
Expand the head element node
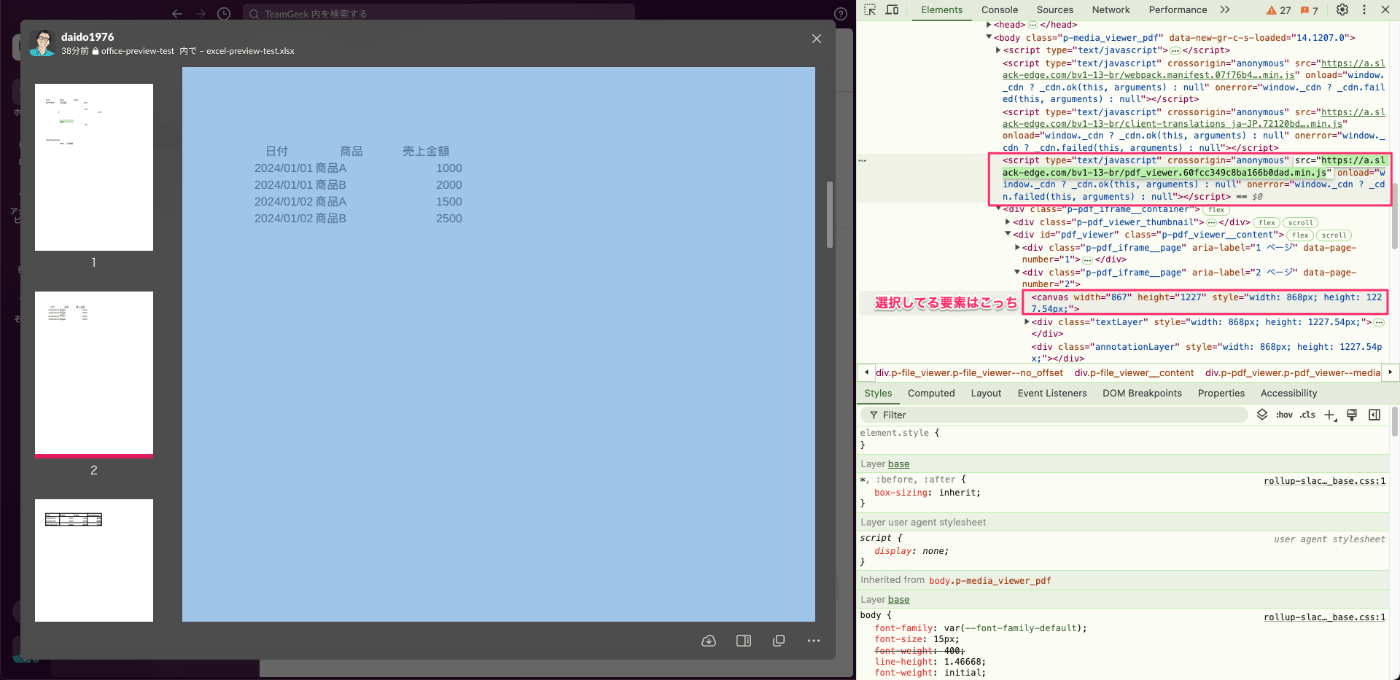[x=990, y=24]
